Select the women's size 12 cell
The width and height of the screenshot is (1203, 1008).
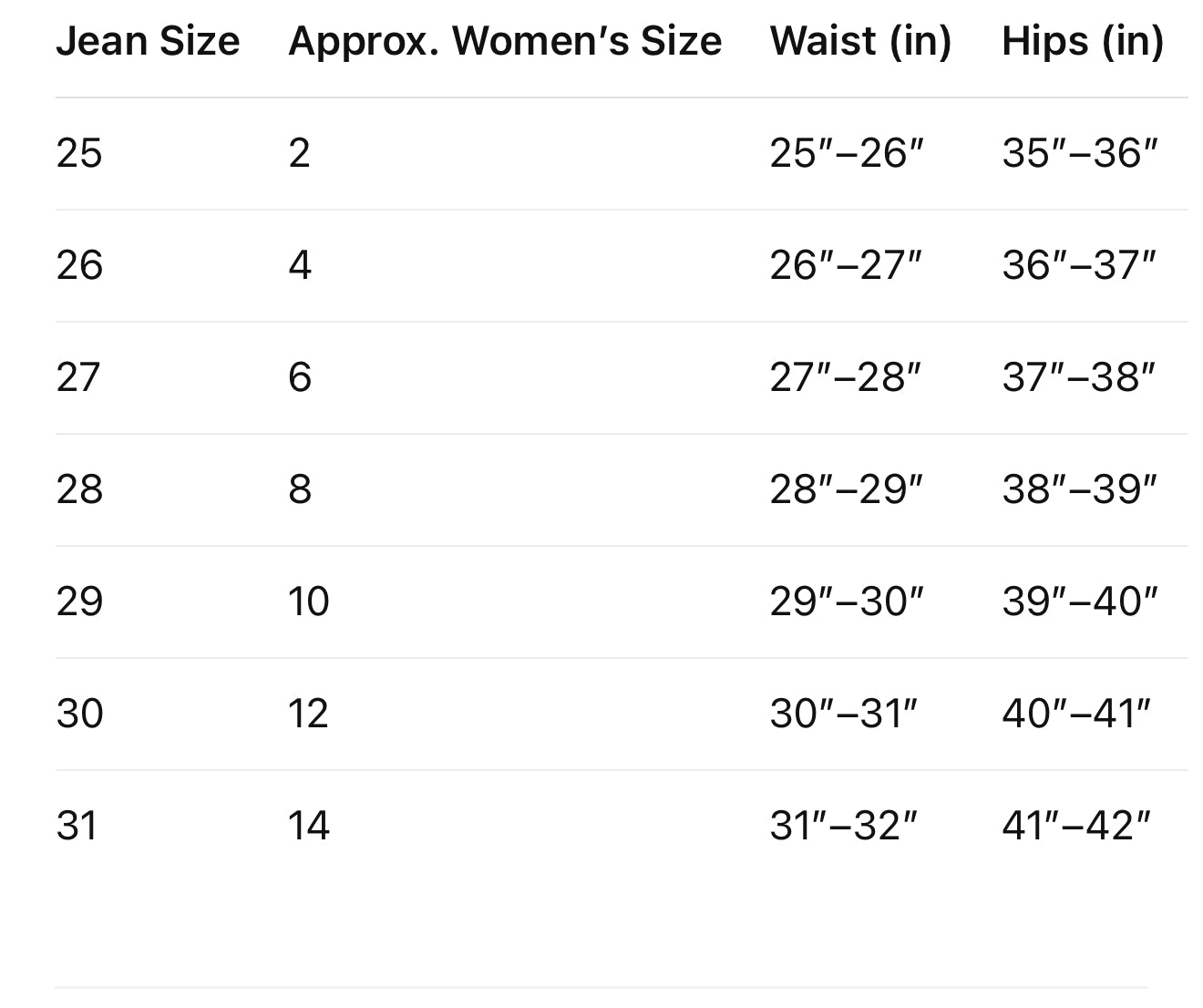click(x=309, y=714)
